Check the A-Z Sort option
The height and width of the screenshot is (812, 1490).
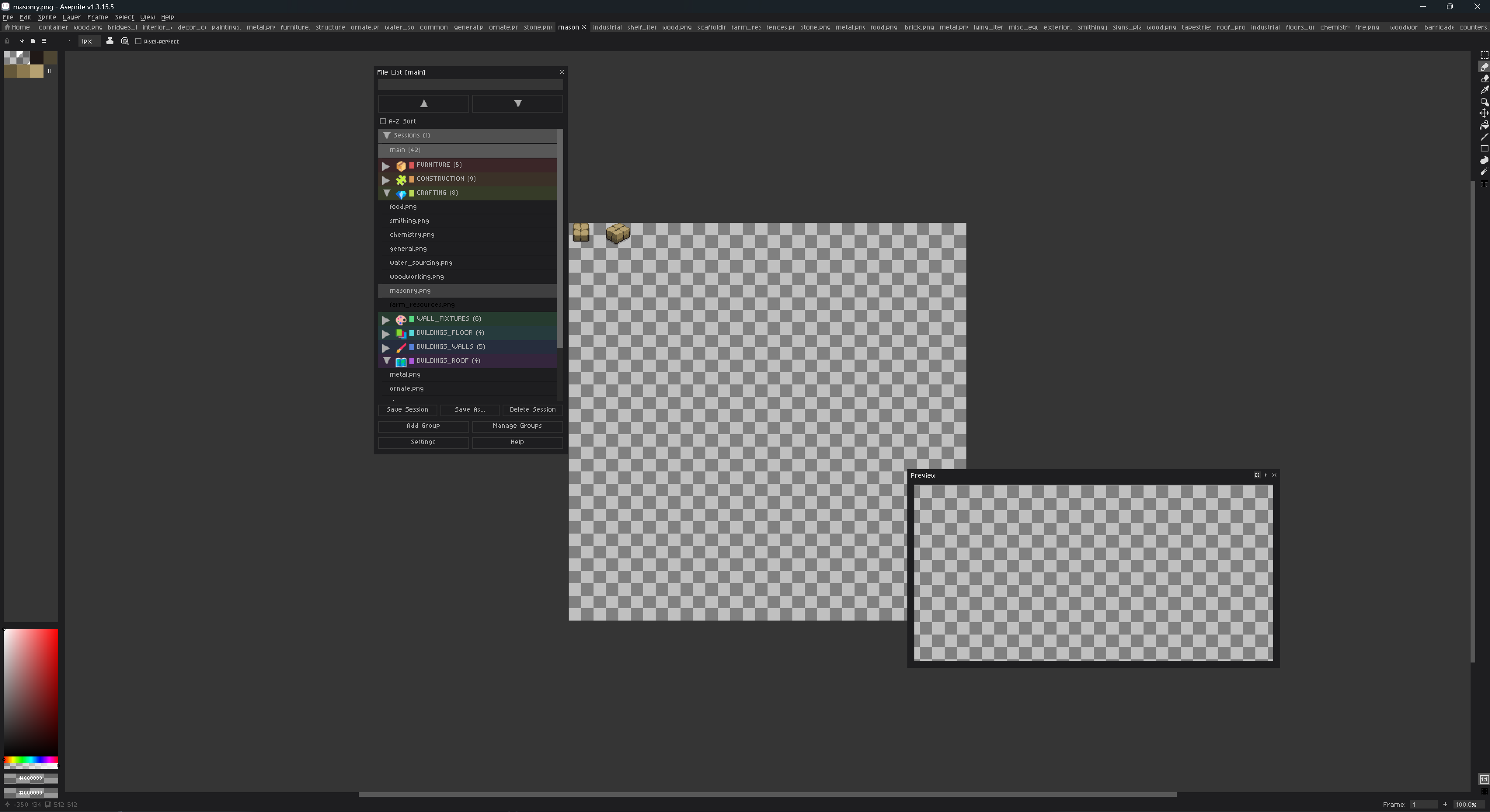click(x=383, y=122)
